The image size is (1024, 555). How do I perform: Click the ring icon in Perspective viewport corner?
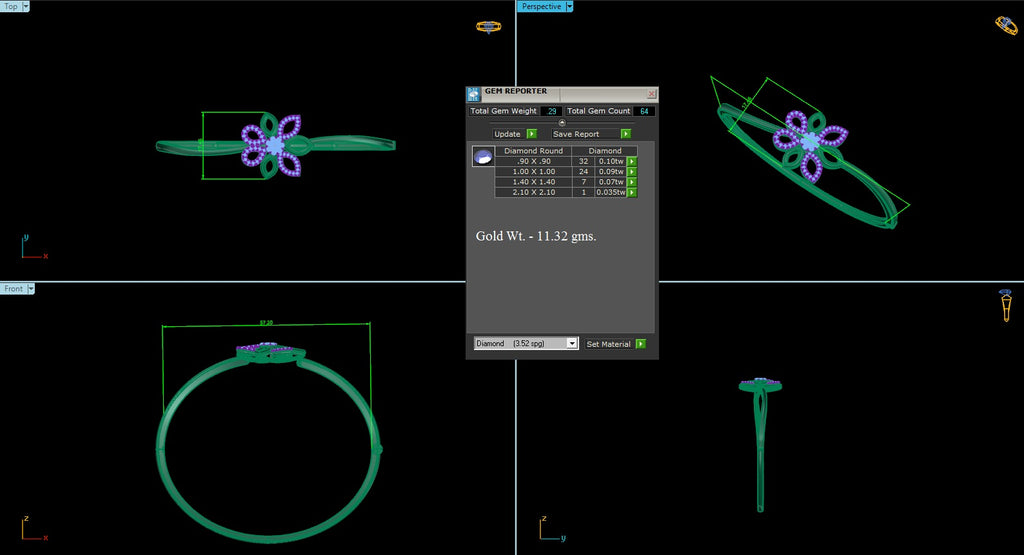(x=1006, y=25)
